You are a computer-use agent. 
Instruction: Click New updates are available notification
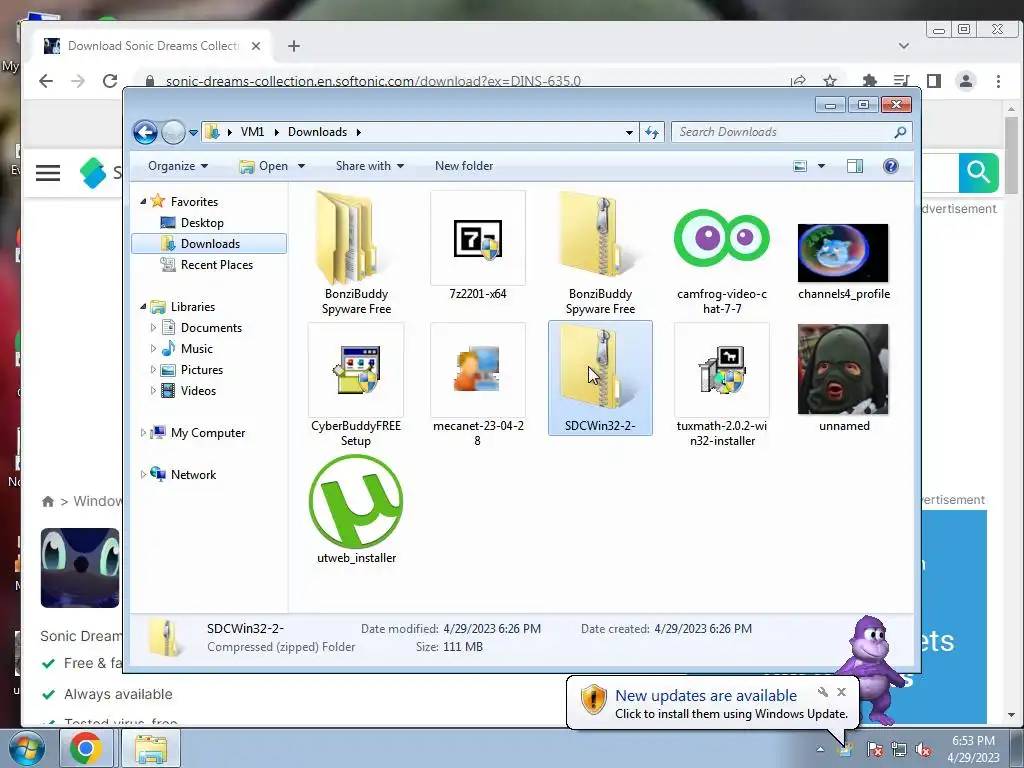pyautogui.click(x=706, y=696)
